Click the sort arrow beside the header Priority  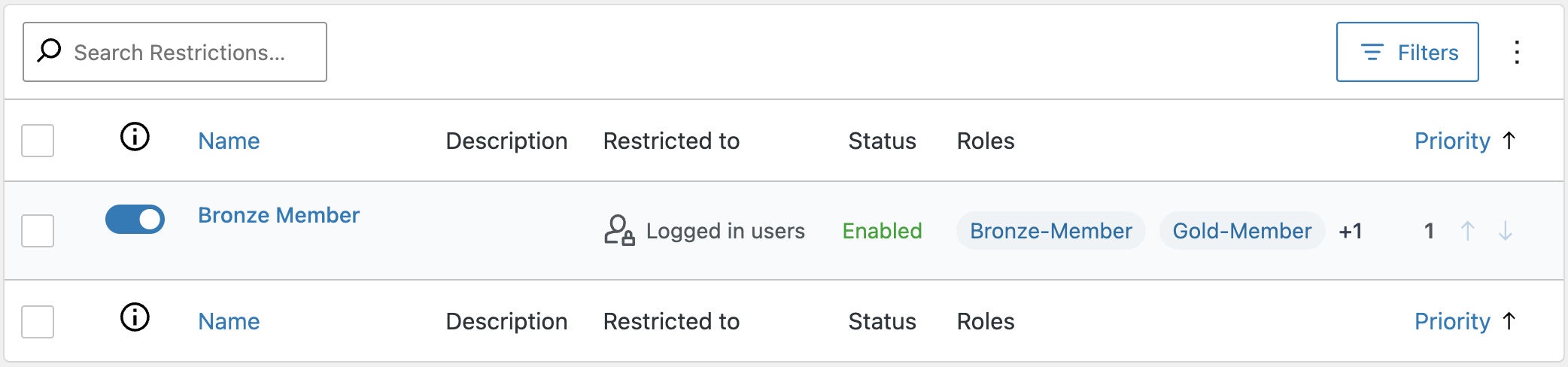[x=1509, y=141]
